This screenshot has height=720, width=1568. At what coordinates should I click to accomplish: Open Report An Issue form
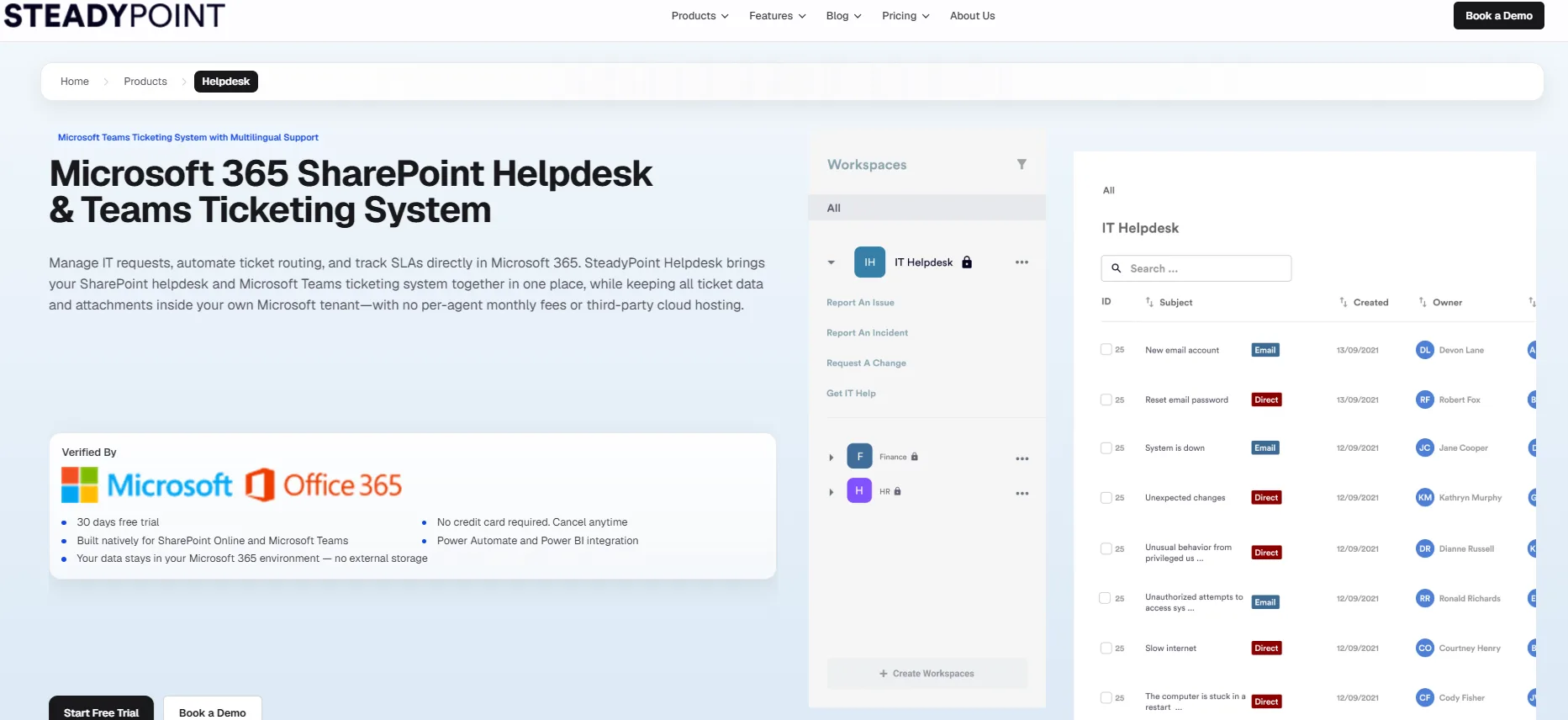tap(860, 303)
